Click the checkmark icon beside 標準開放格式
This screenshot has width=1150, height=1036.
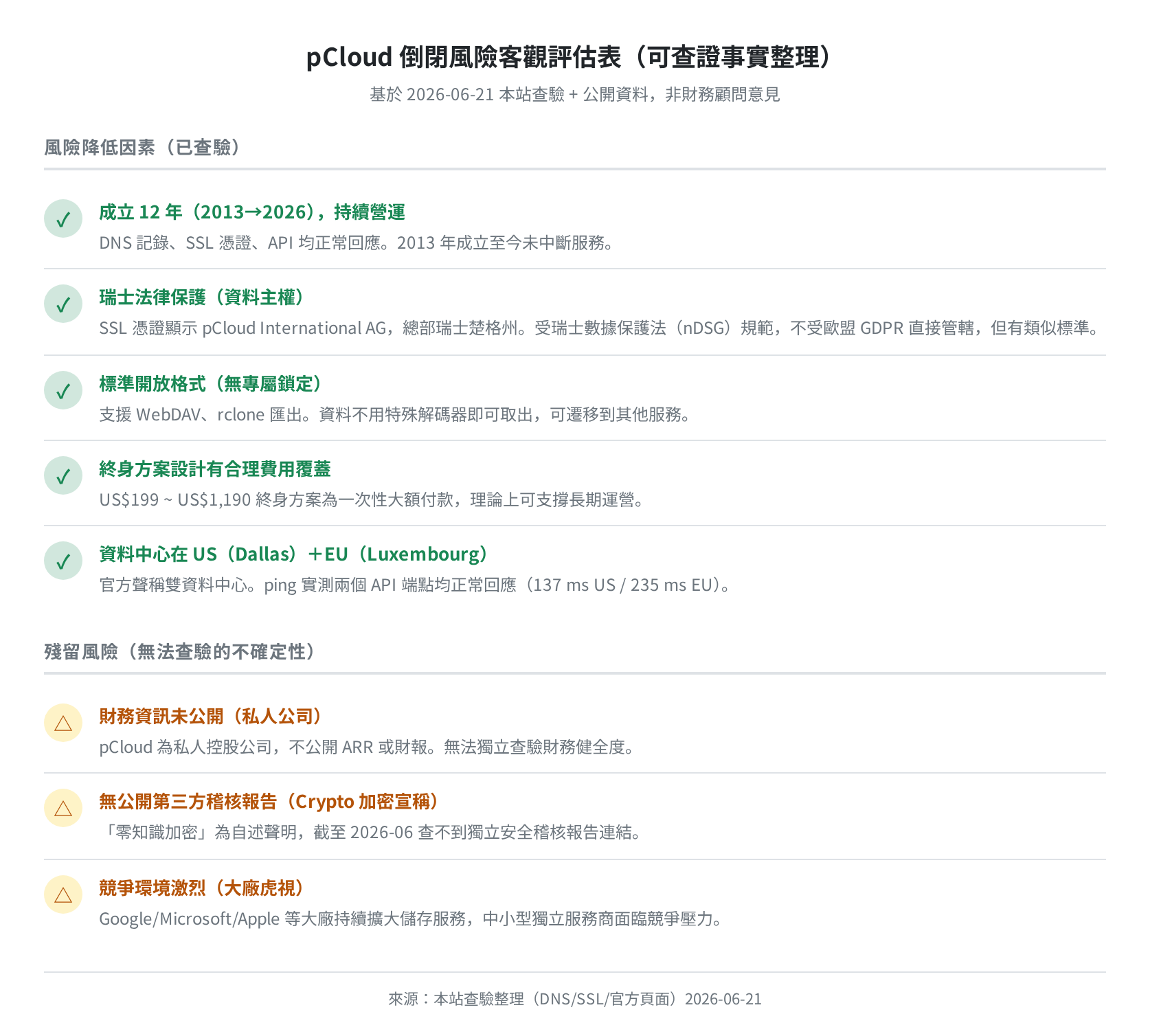pos(63,391)
